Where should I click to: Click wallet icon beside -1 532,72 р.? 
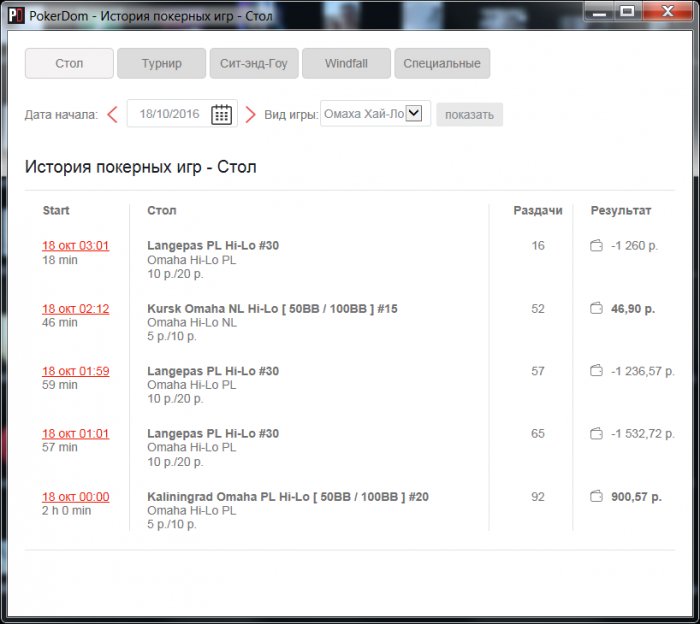point(596,433)
